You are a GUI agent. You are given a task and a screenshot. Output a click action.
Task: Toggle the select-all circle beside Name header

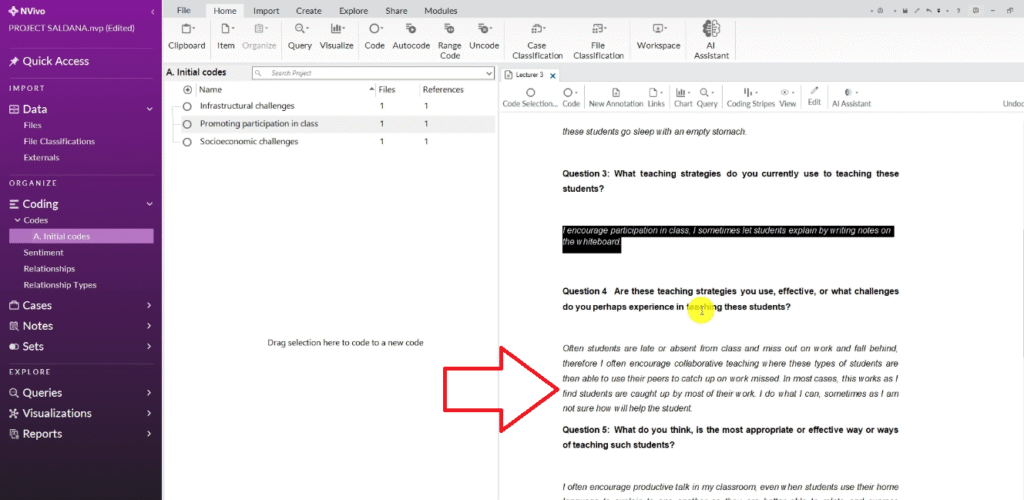coord(187,89)
